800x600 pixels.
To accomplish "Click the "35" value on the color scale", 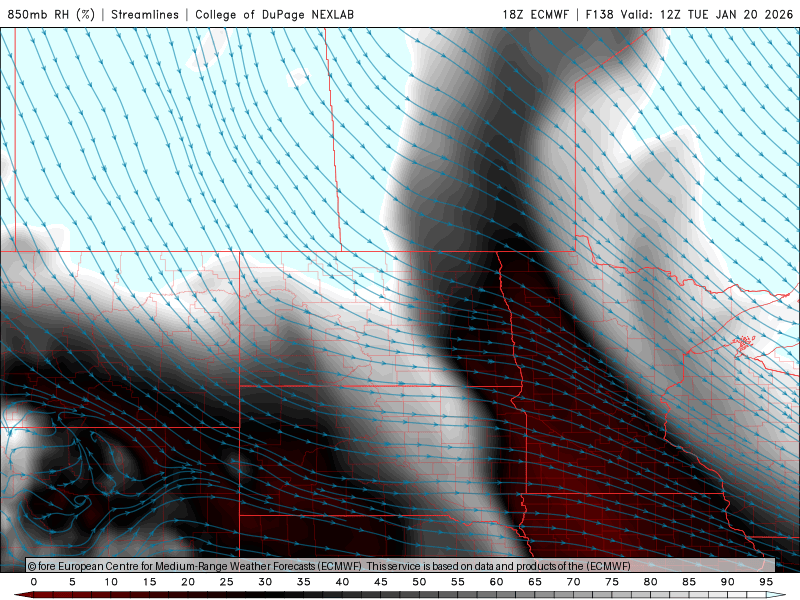I will [304, 582].
